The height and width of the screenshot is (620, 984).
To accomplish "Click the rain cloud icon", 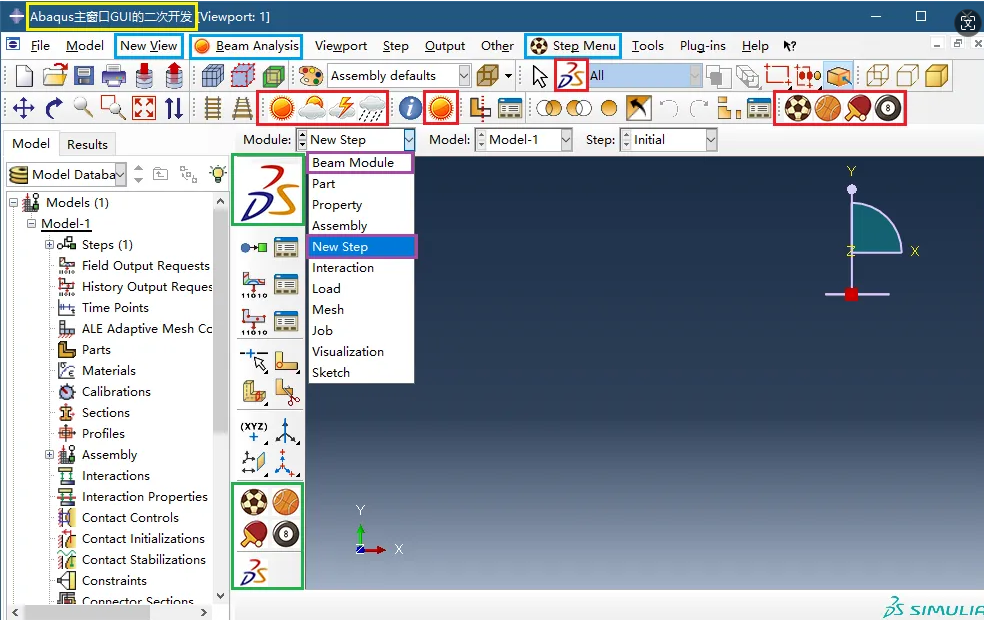I will pyautogui.click(x=372, y=108).
